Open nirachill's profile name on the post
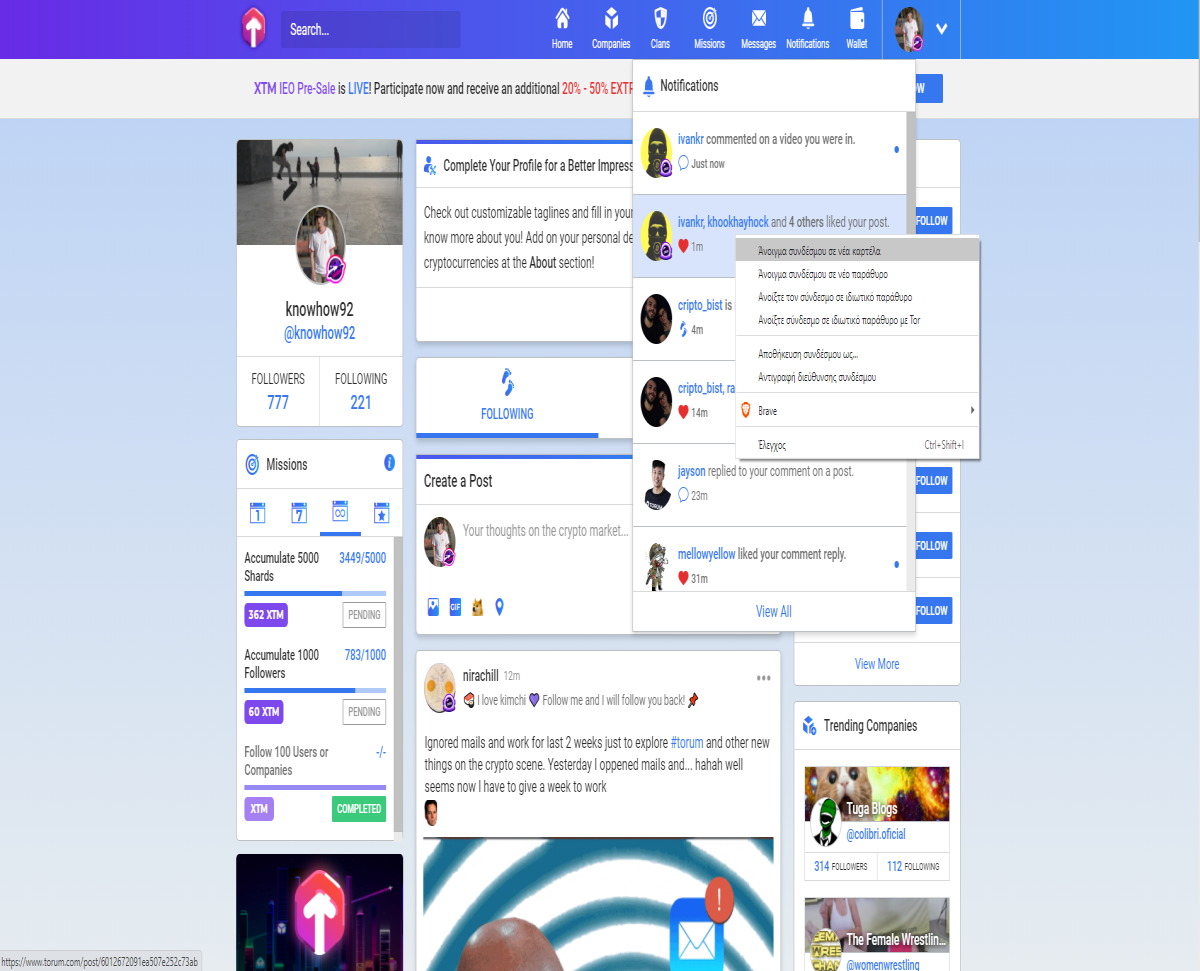 point(480,675)
